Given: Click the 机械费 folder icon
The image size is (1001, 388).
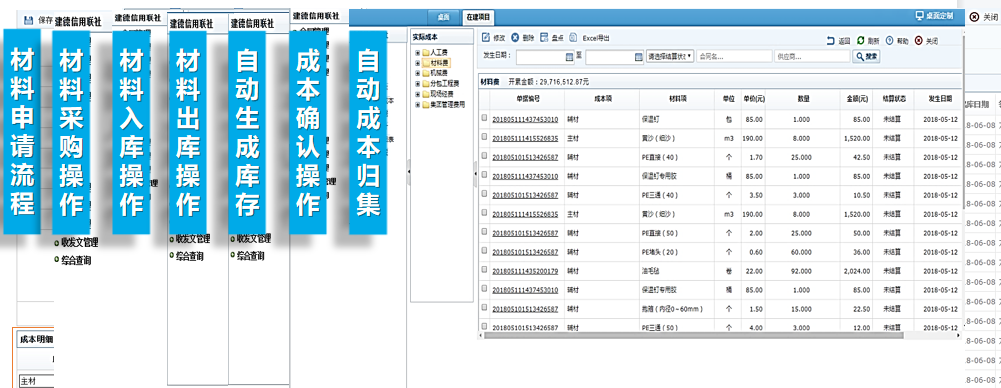Looking at the screenshot, I should pyautogui.click(x=426, y=73).
